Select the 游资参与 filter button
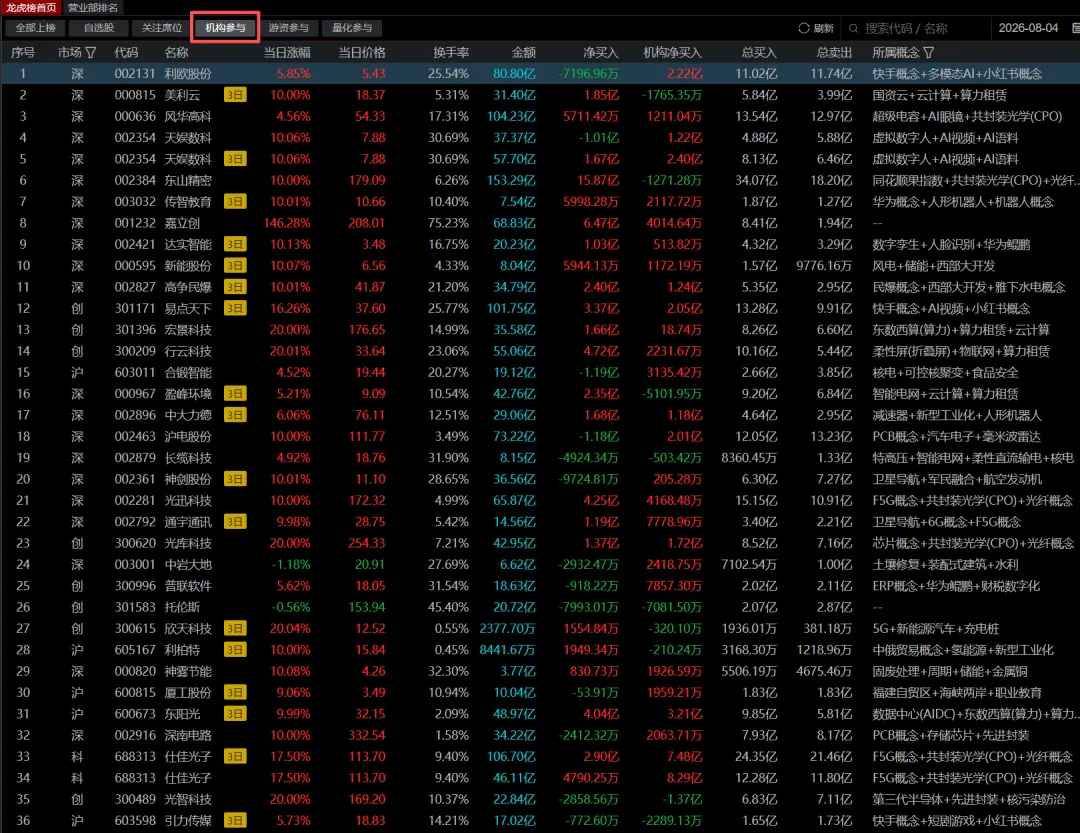 (x=289, y=28)
